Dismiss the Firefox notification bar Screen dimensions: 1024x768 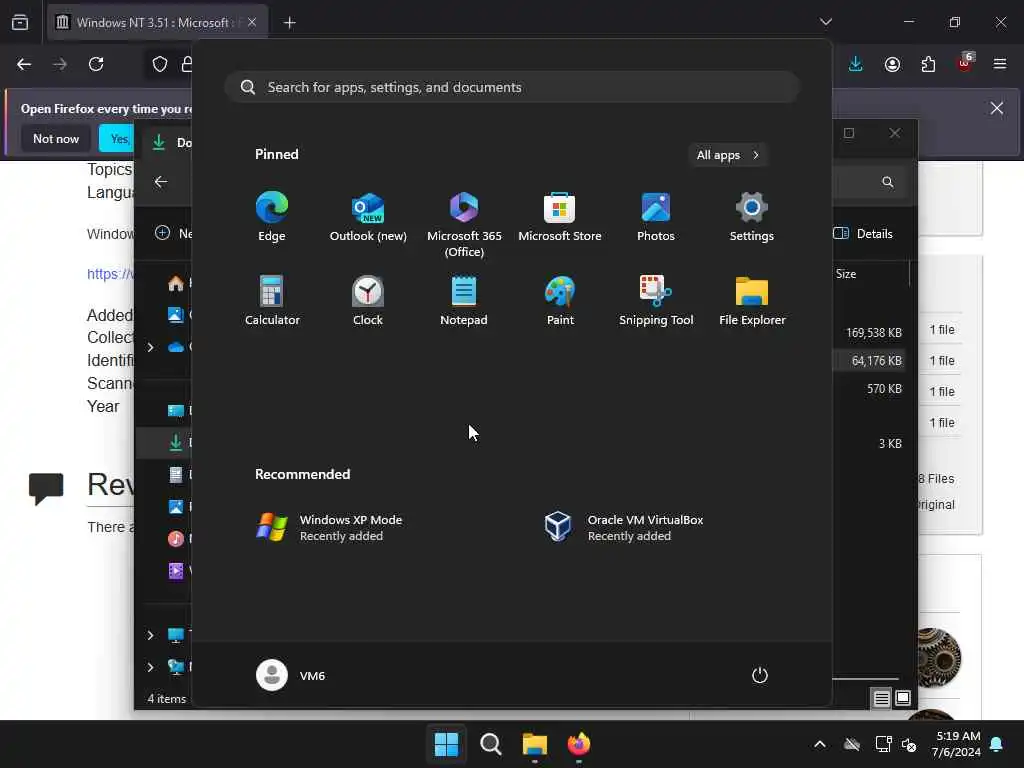click(997, 108)
